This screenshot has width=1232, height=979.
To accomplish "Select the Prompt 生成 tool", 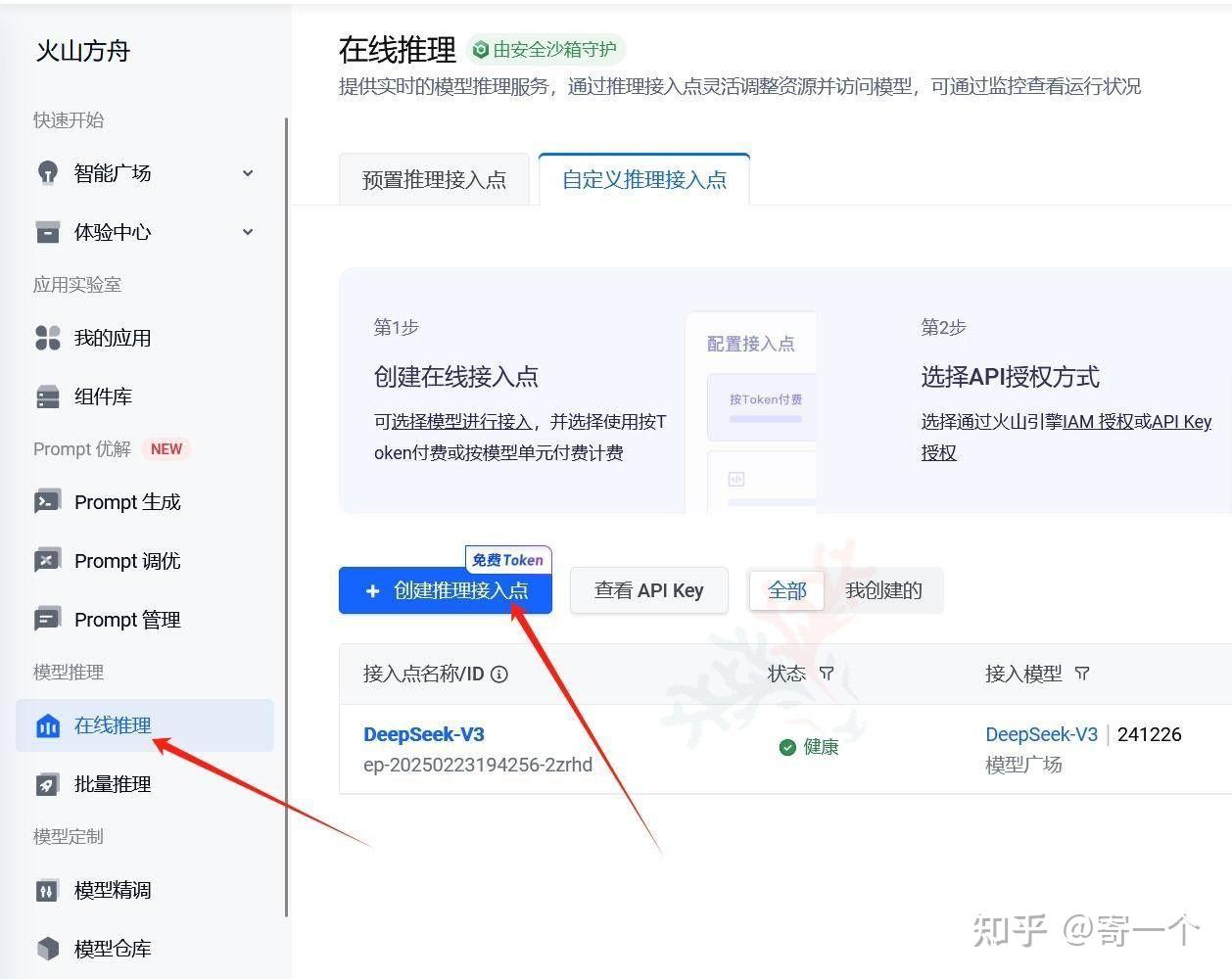I will pyautogui.click(x=127, y=501).
